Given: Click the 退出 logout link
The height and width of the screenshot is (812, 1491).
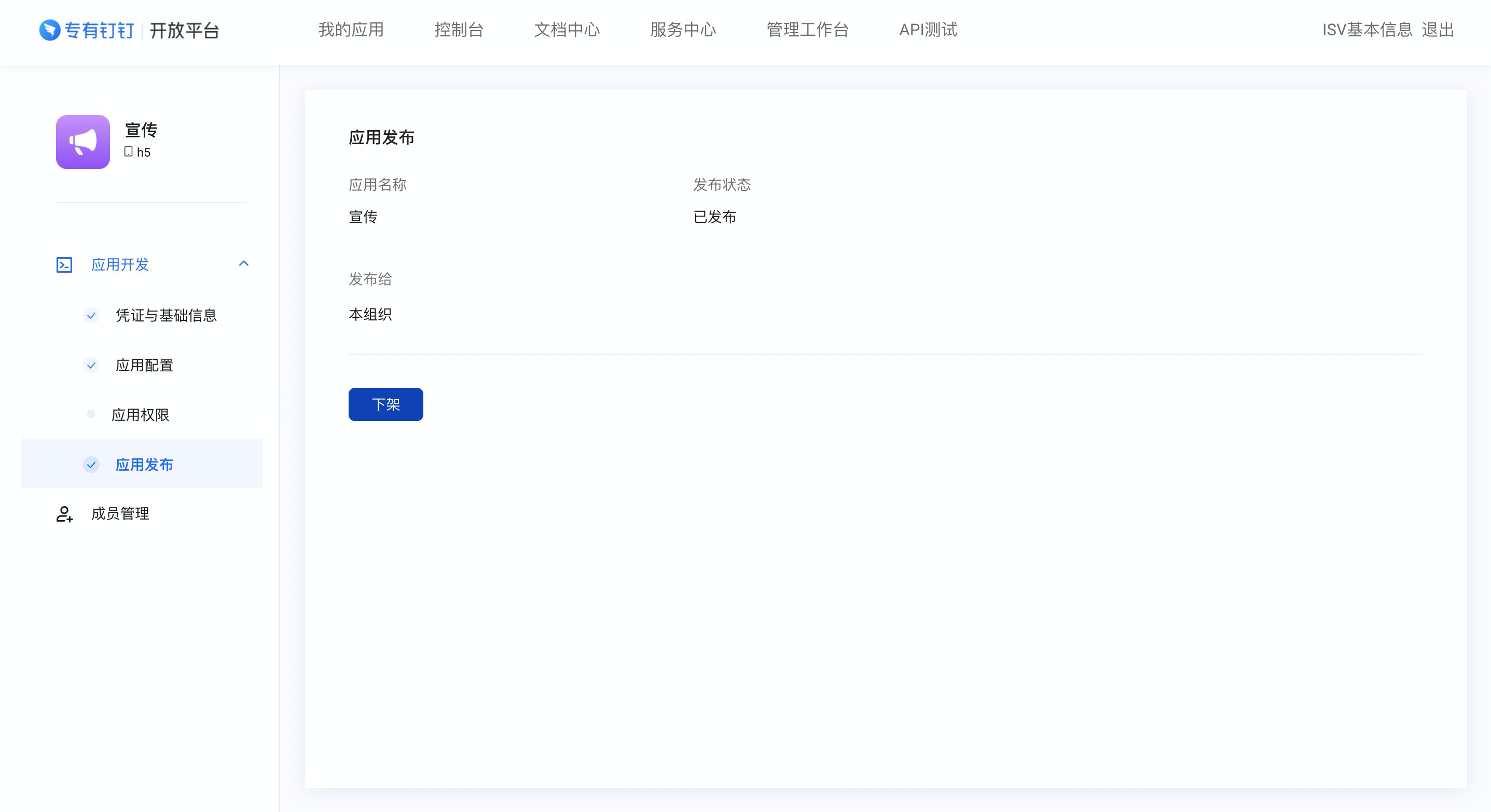Looking at the screenshot, I should pyautogui.click(x=1438, y=30).
